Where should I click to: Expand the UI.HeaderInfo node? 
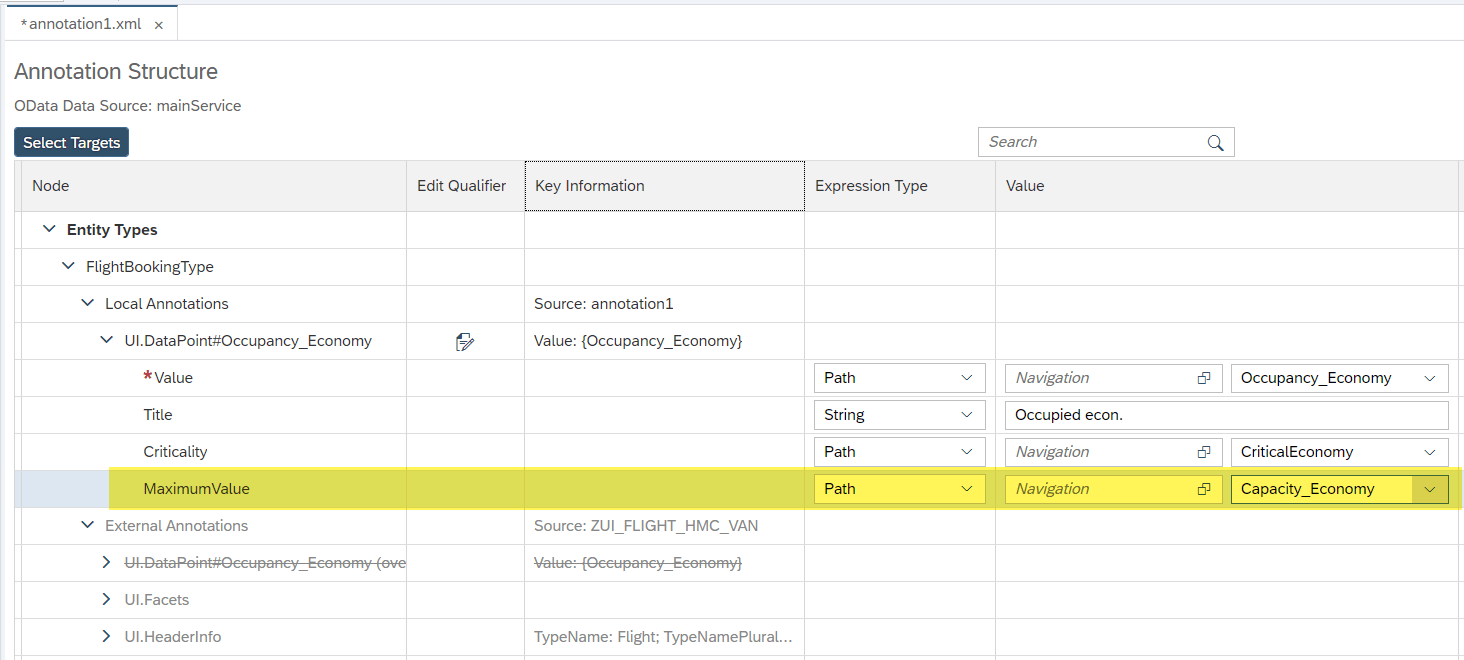tap(106, 636)
